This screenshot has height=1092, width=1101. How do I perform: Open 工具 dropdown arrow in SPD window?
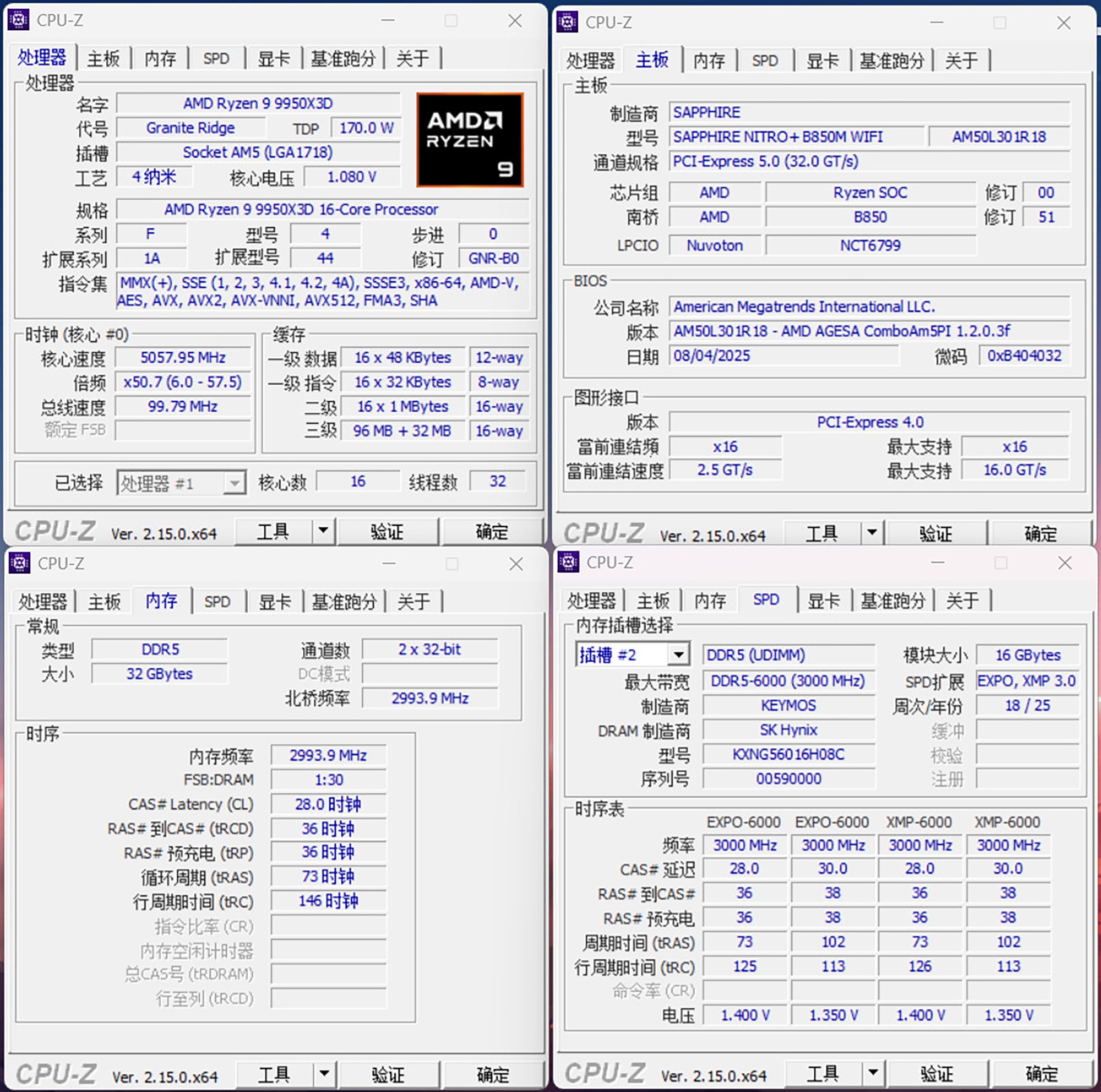873,1073
